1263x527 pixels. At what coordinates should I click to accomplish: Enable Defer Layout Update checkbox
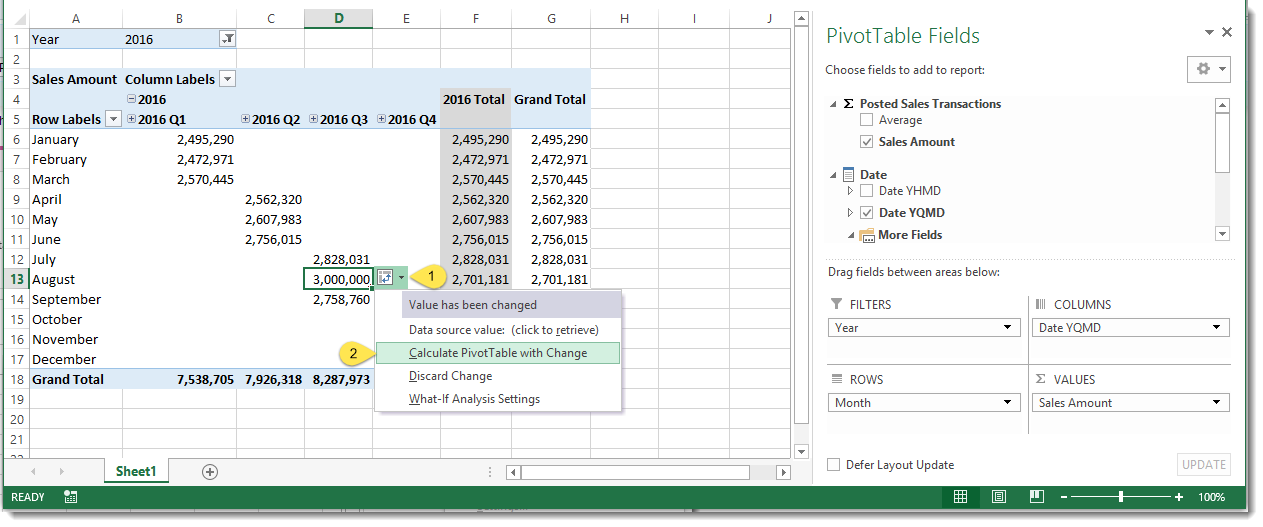coord(834,465)
